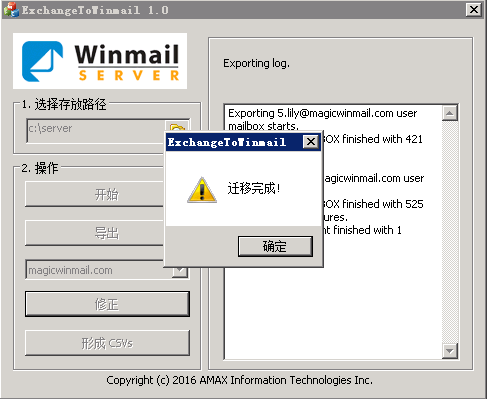Click the Winmail Server logo image
The image size is (487, 399).
tap(100, 61)
